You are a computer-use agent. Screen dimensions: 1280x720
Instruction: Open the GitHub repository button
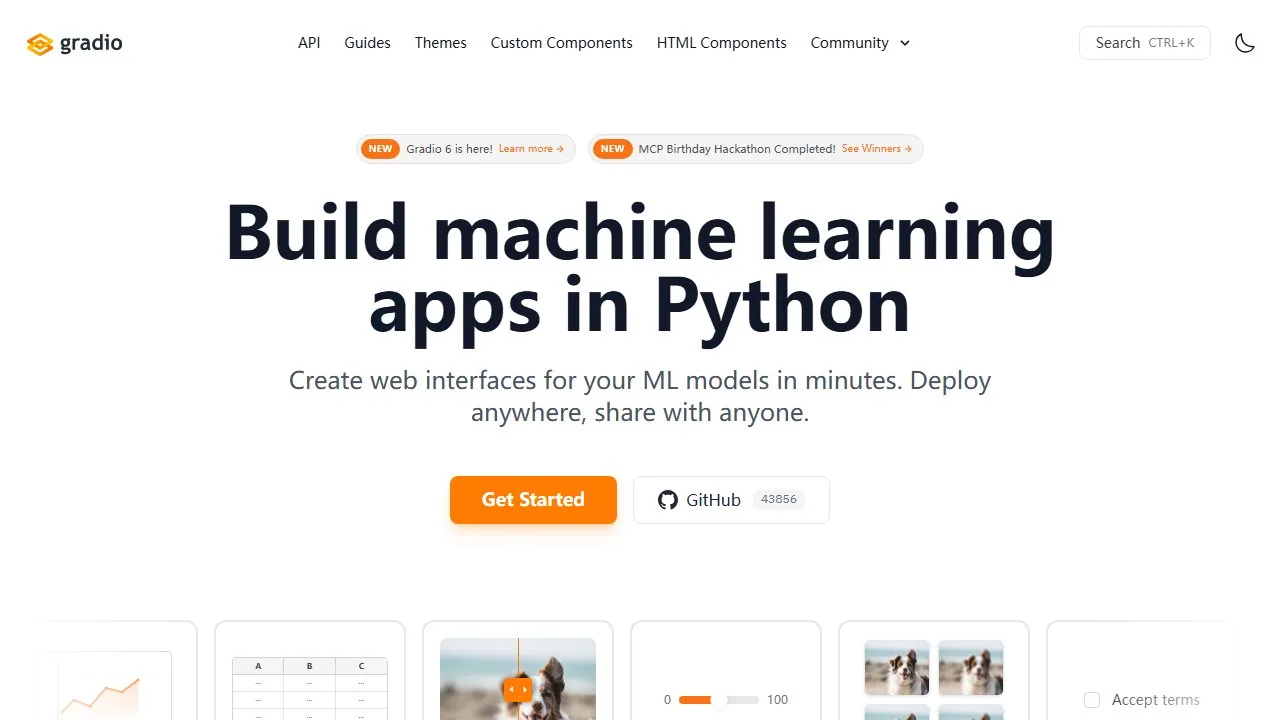(x=731, y=500)
